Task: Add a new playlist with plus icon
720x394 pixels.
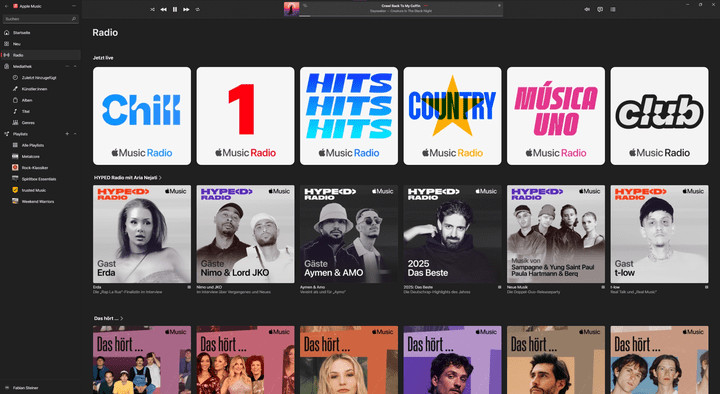Action: click(67, 134)
